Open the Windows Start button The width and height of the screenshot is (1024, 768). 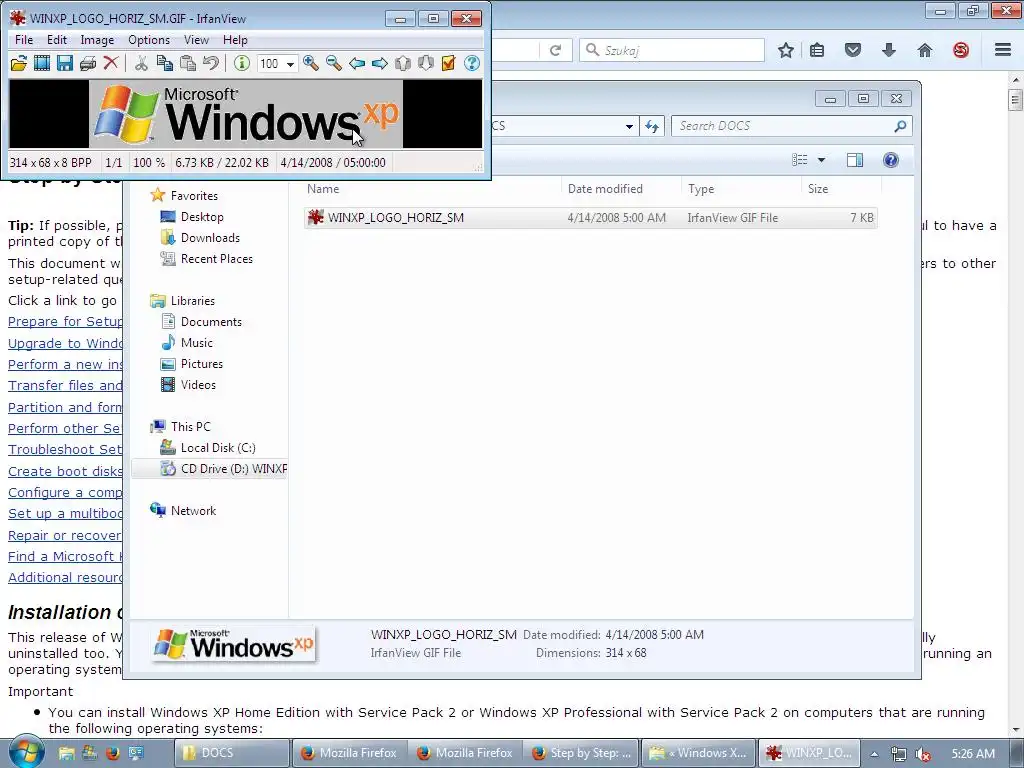tap(27, 752)
